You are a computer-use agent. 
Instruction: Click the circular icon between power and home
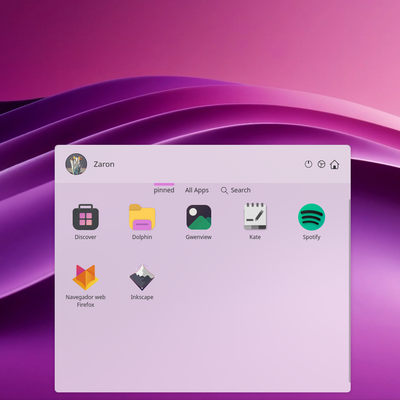click(x=321, y=164)
